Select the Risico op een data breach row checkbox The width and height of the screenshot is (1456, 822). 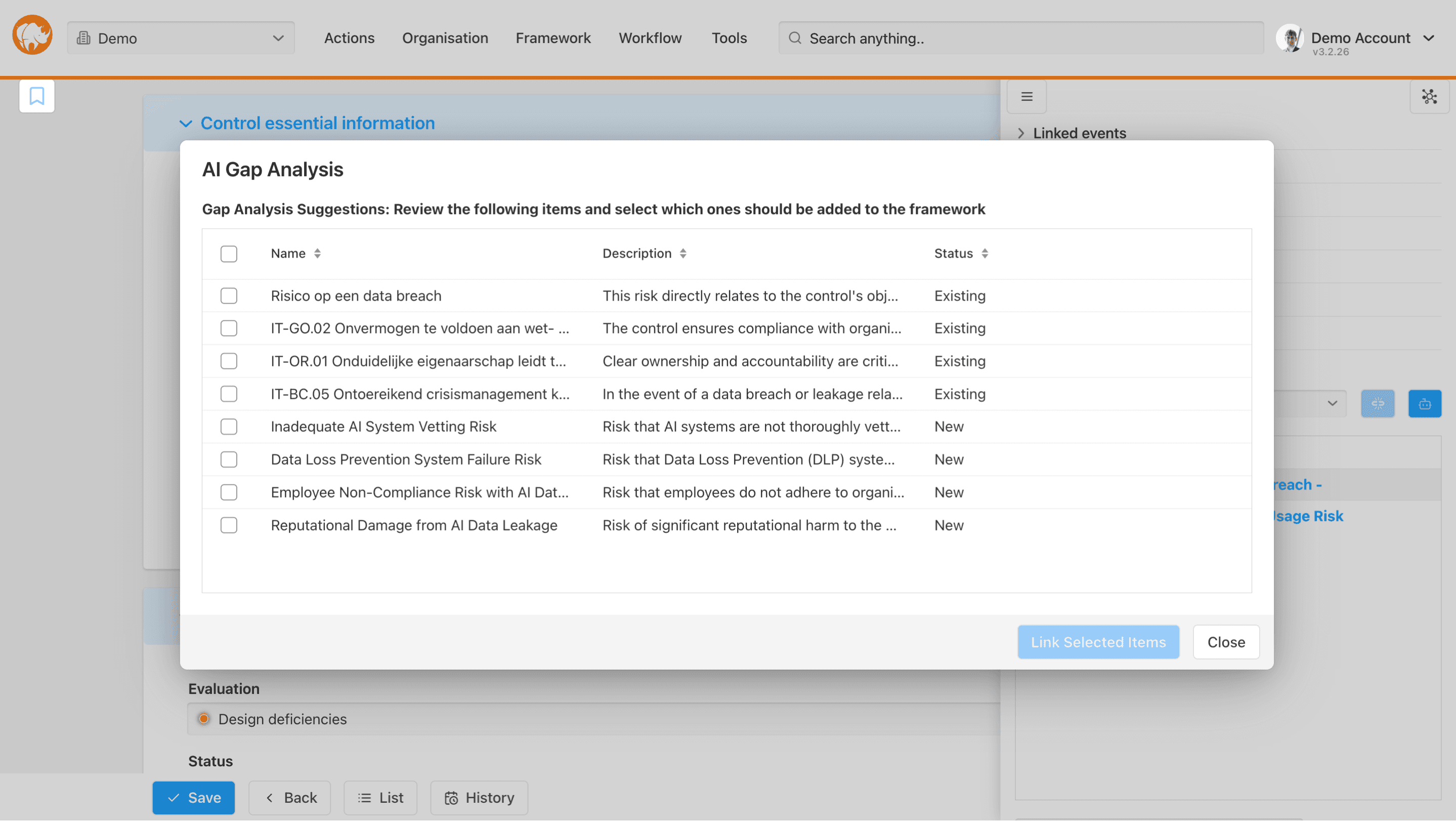228,296
